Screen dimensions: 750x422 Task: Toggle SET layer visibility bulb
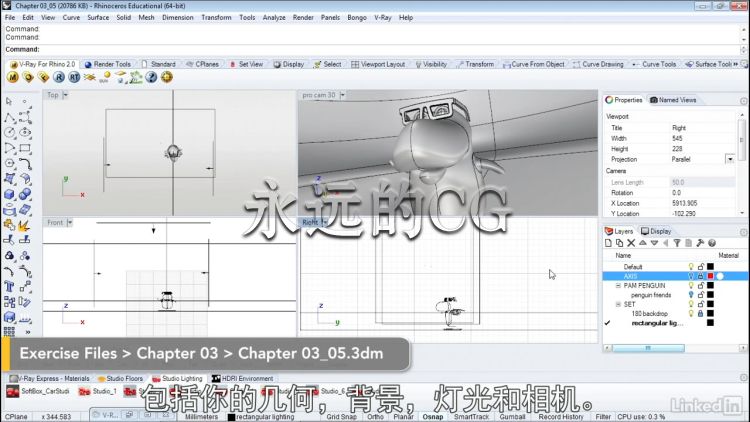(691, 304)
